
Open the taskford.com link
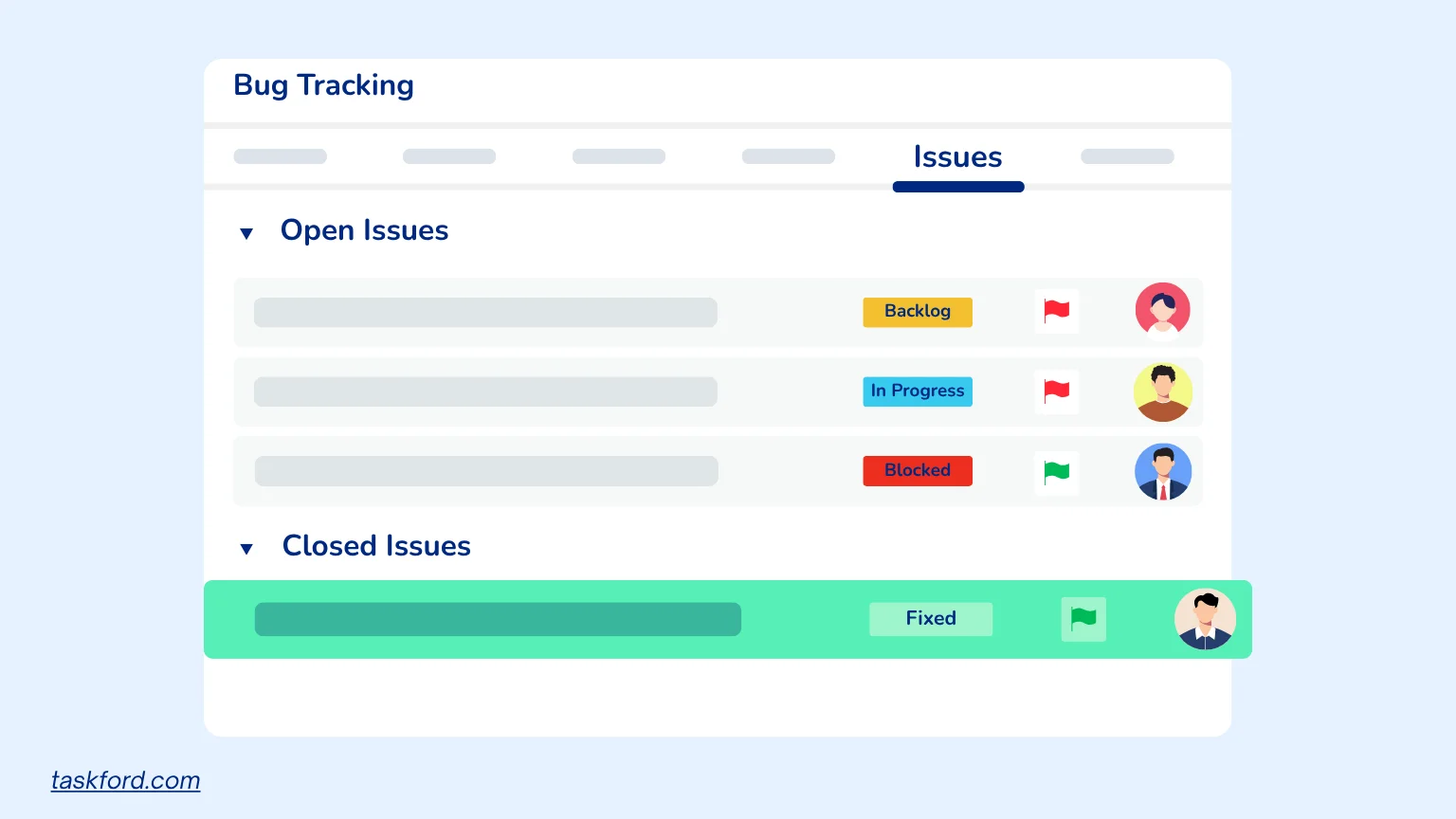(x=125, y=780)
